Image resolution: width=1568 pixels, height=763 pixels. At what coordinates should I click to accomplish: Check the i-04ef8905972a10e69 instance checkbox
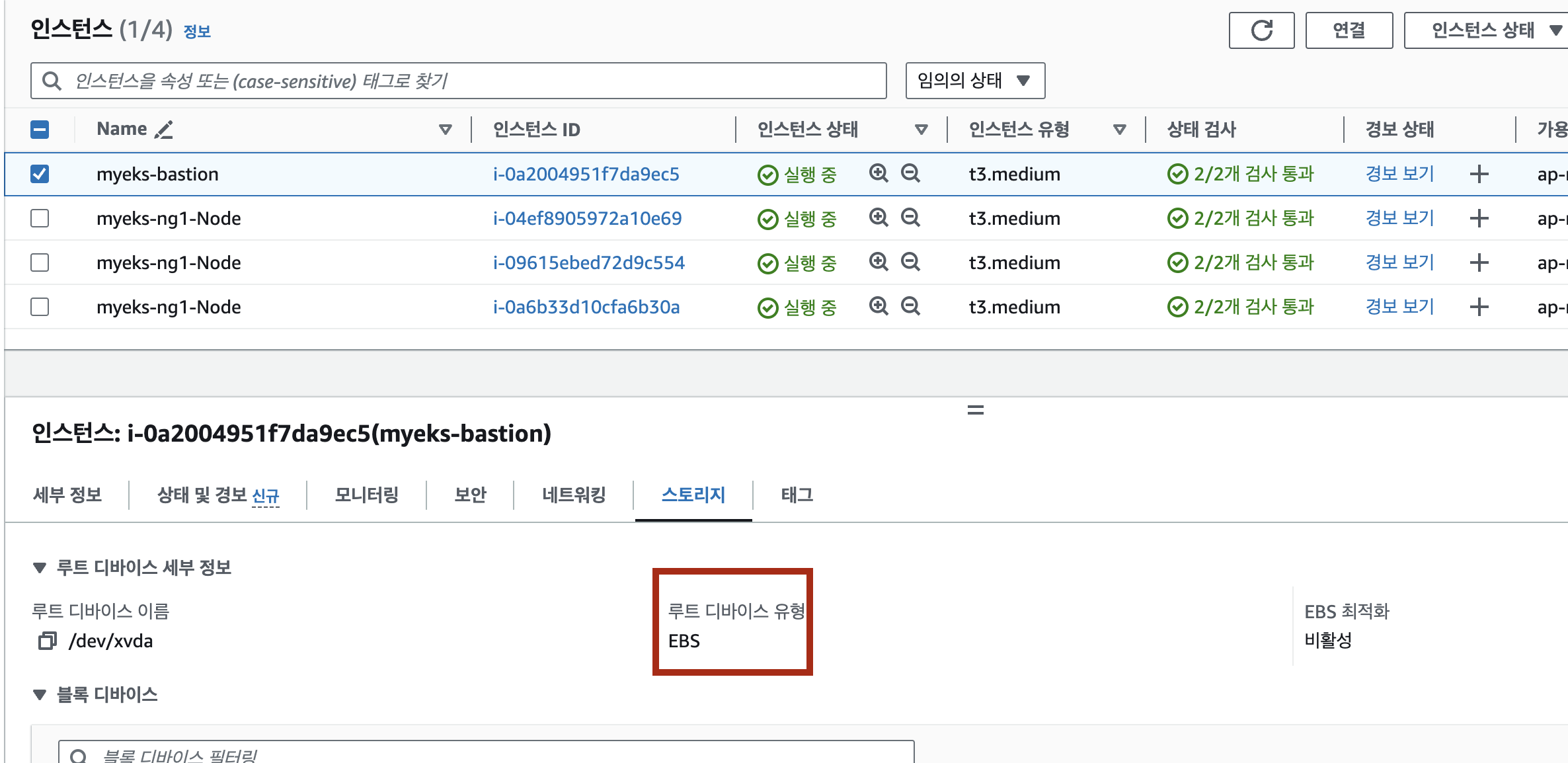40,218
